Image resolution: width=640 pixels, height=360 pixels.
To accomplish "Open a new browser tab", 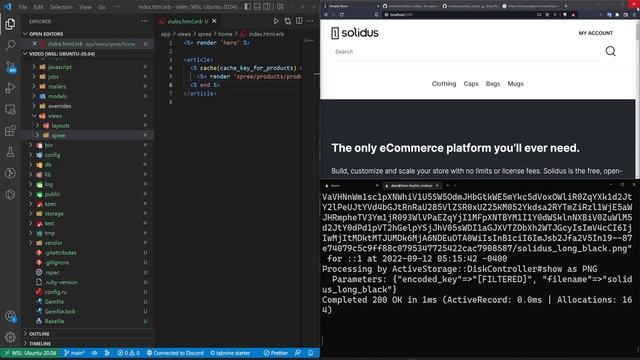I will pyautogui.click(x=566, y=6).
